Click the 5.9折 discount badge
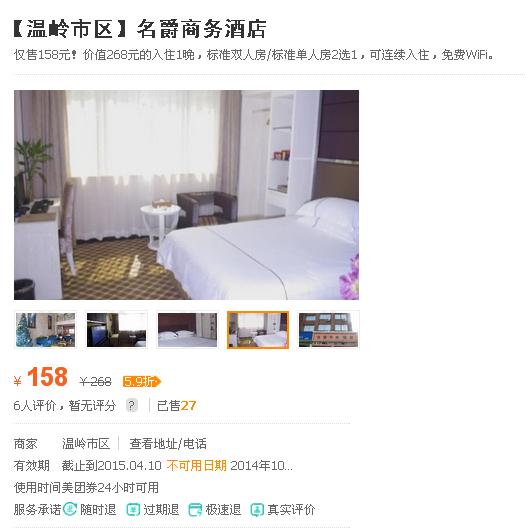This screenshot has width=526, height=528. click(142, 382)
